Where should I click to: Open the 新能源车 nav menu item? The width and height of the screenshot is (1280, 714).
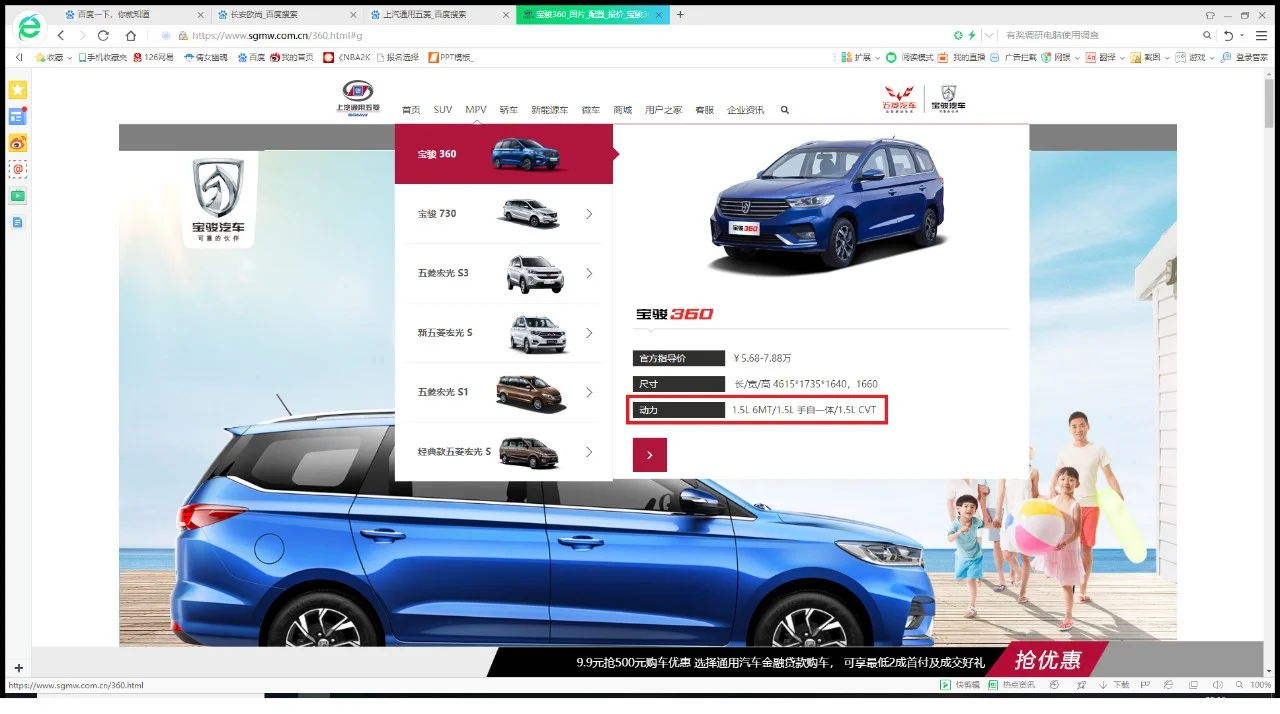pos(549,110)
